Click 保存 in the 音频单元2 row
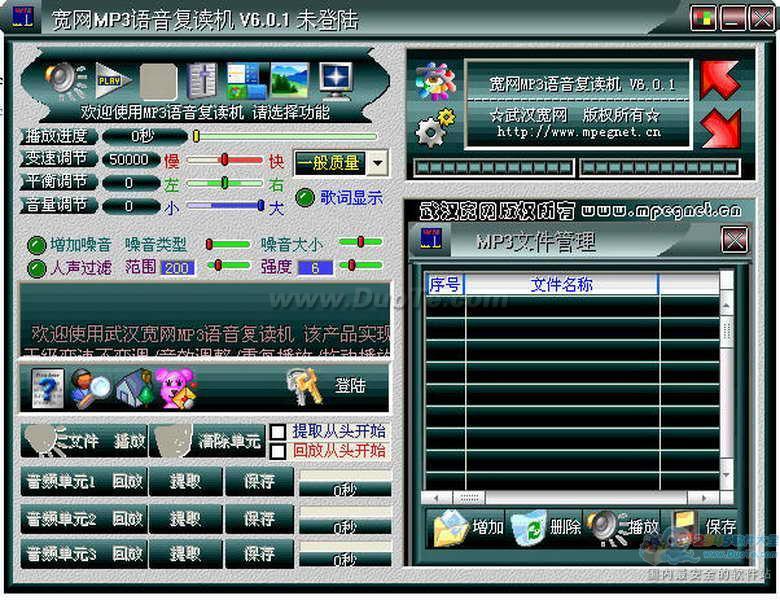The image size is (780, 600). point(259,519)
